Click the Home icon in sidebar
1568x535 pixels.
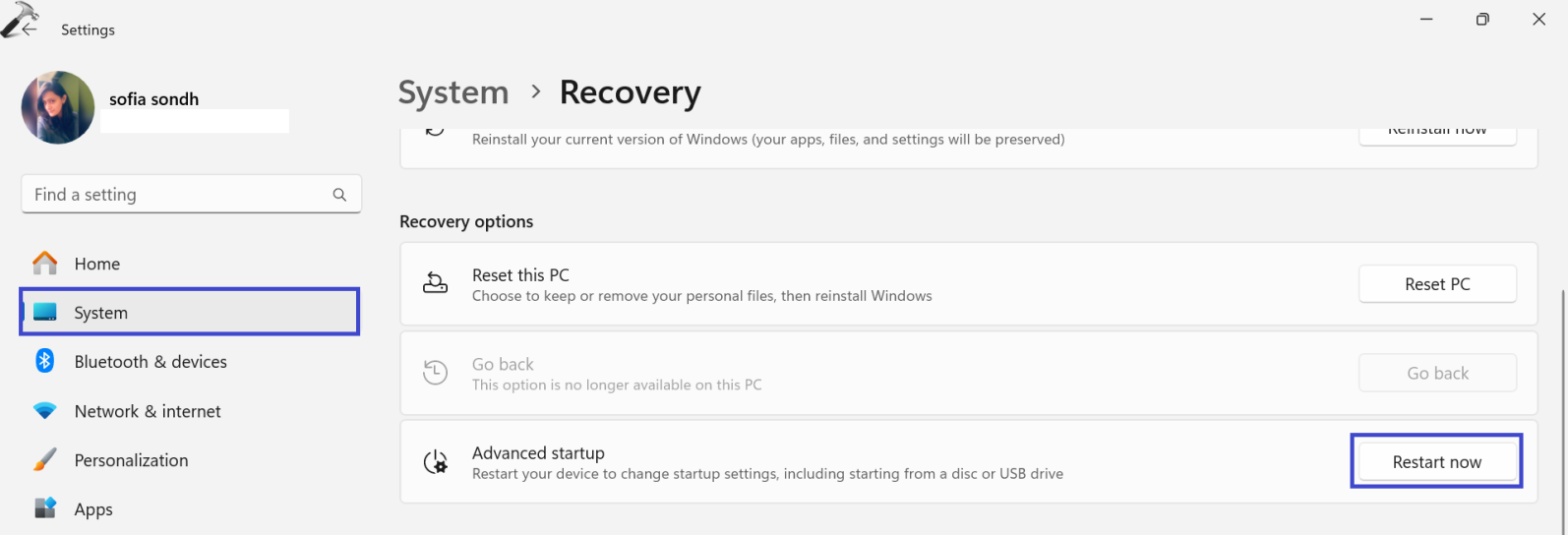pos(45,264)
